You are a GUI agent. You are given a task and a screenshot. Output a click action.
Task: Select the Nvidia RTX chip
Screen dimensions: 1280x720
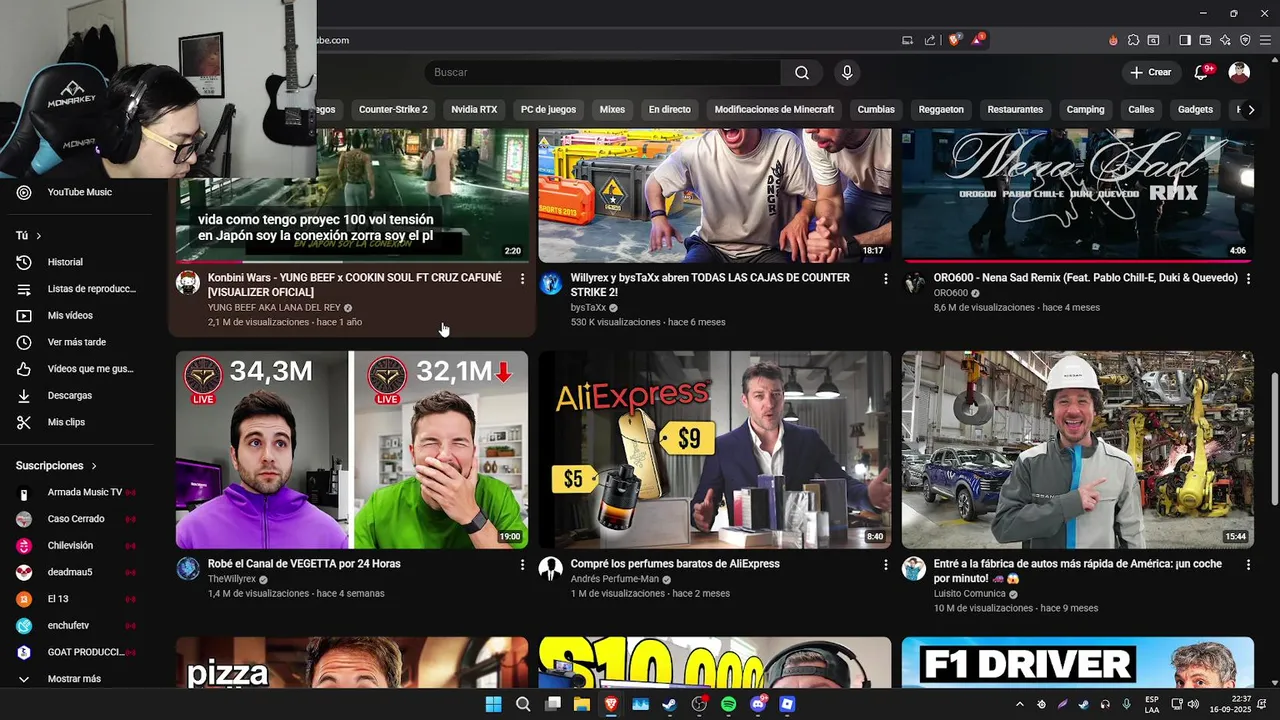(x=474, y=109)
